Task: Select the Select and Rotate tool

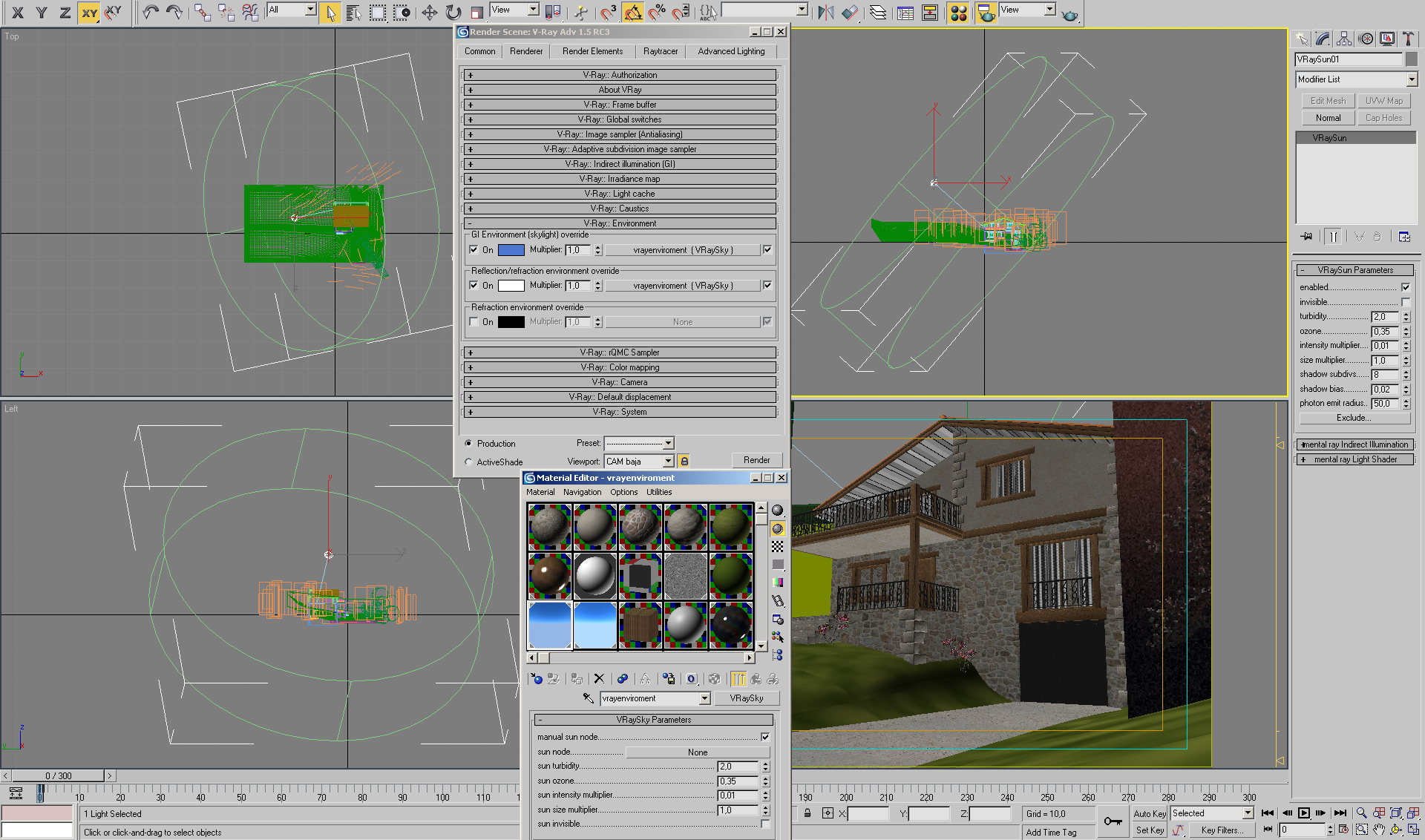Action: click(x=453, y=12)
